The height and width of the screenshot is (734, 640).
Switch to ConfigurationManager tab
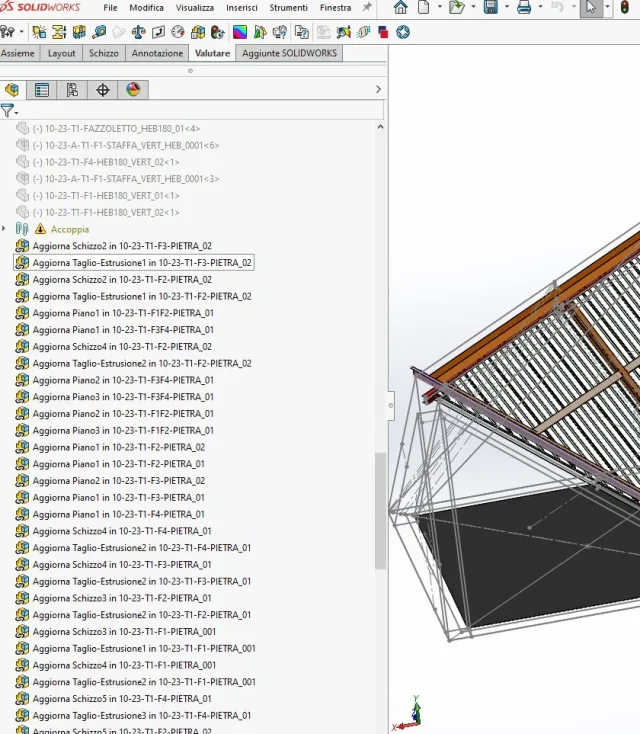coord(72,89)
